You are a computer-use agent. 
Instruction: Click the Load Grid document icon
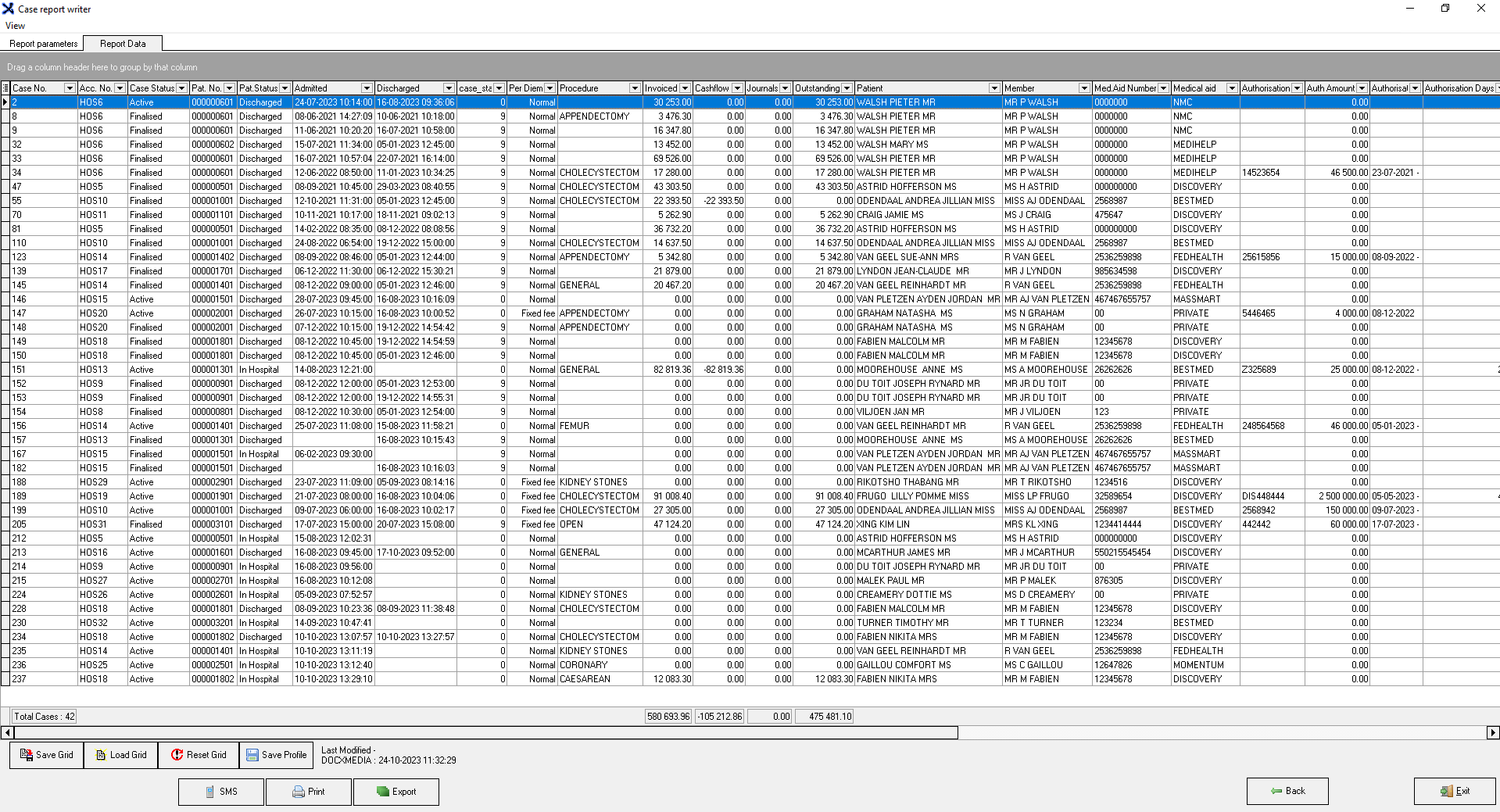pos(101,755)
